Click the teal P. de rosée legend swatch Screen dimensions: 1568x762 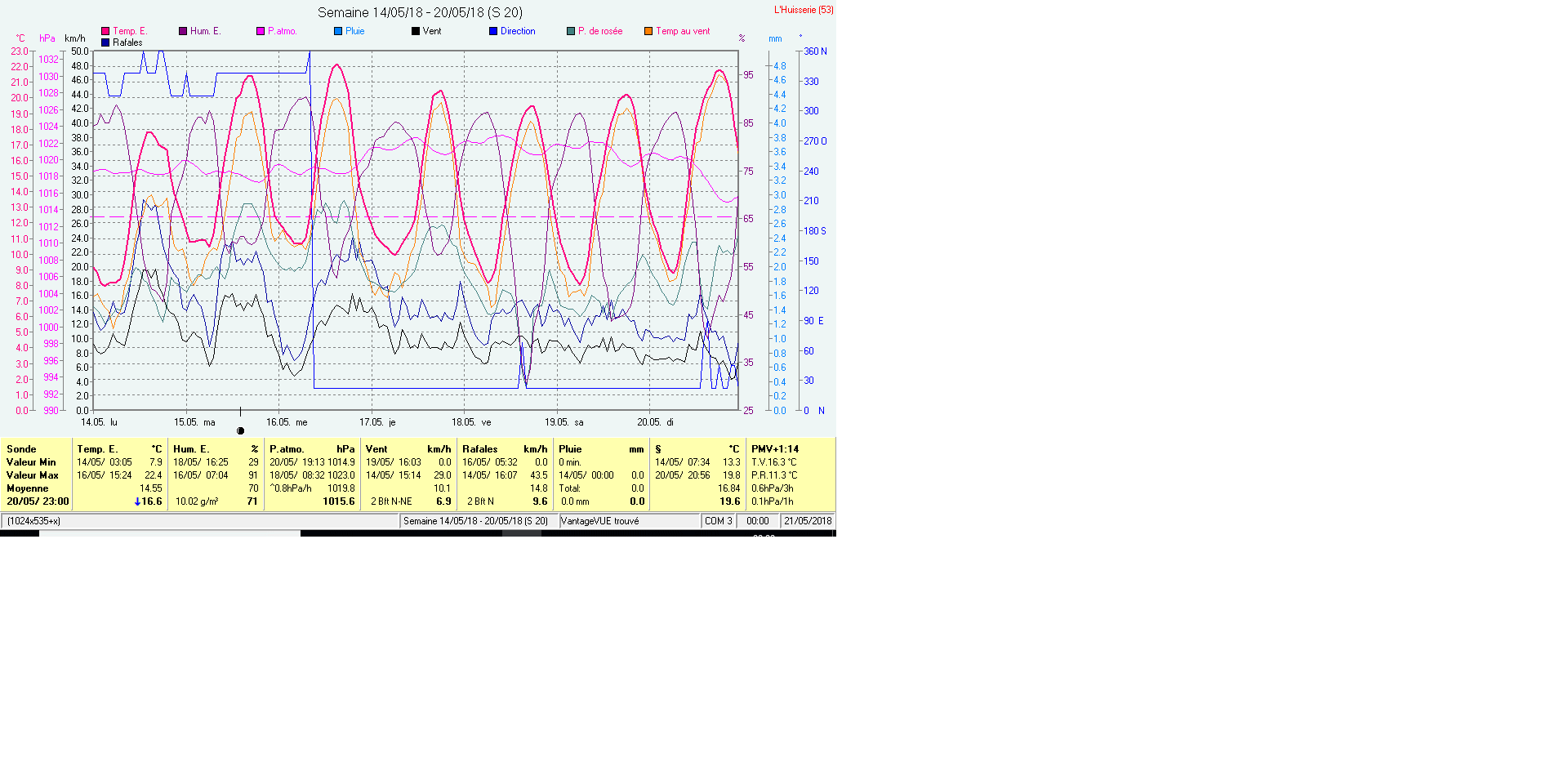pos(571,31)
